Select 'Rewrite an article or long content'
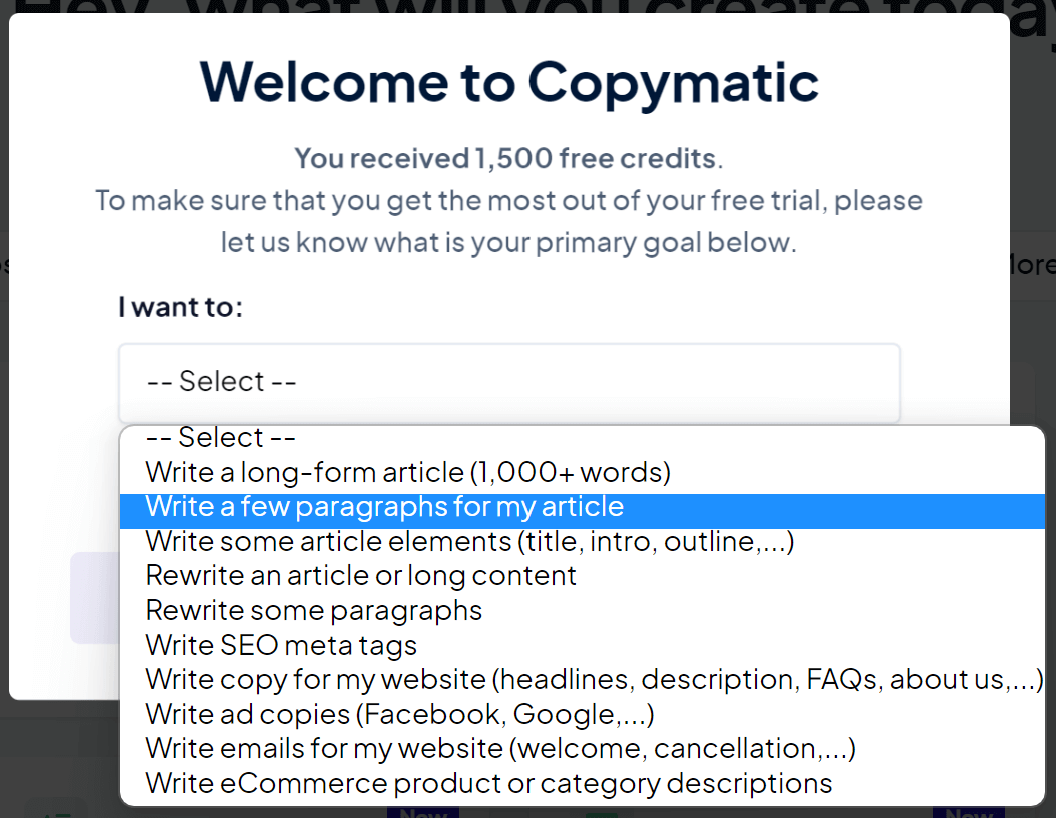Viewport: 1056px width, 818px height. (361, 576)
